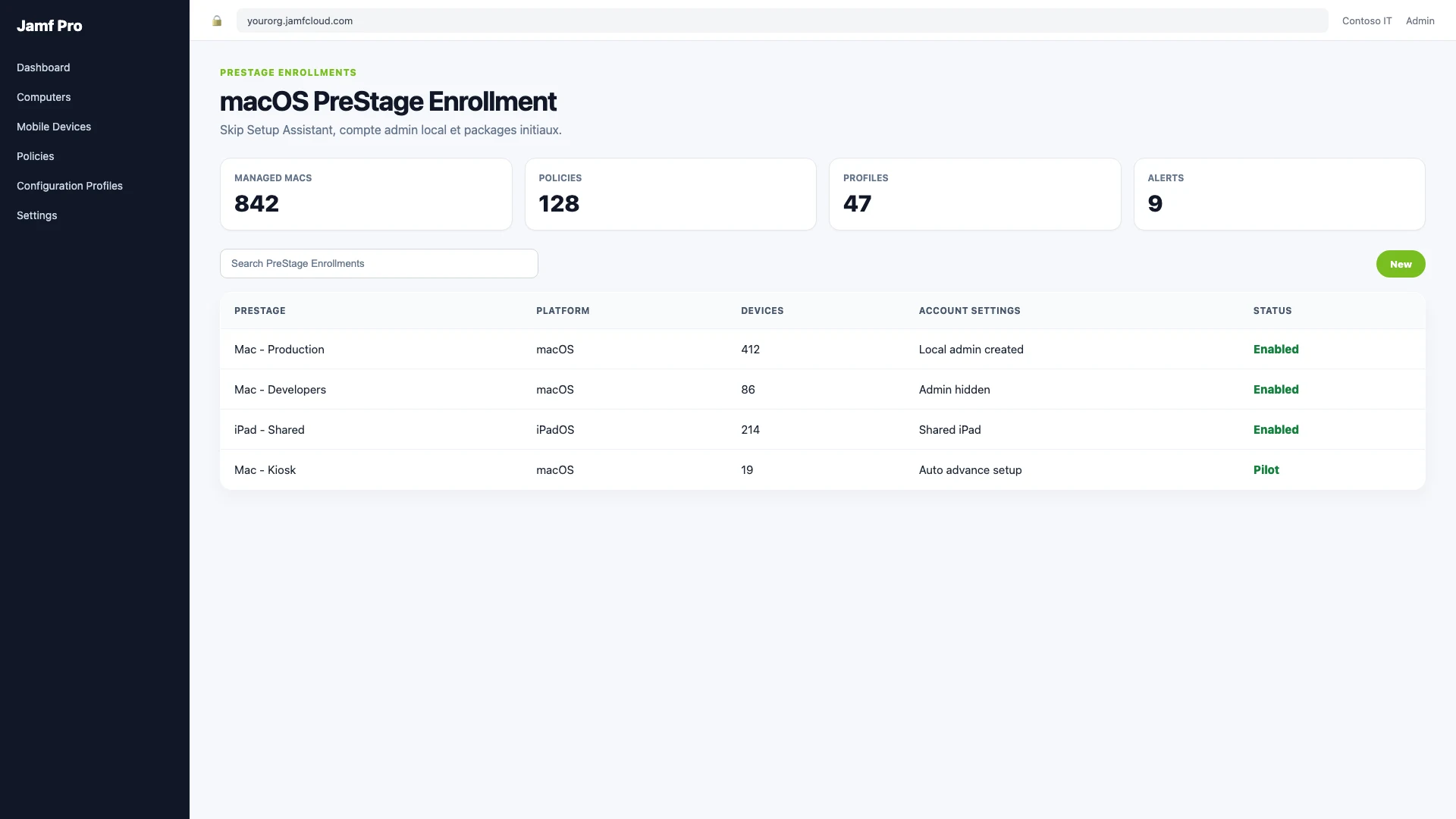Click the 19 devices count
Screen dimensions: 1456x819
coord(747,470)
